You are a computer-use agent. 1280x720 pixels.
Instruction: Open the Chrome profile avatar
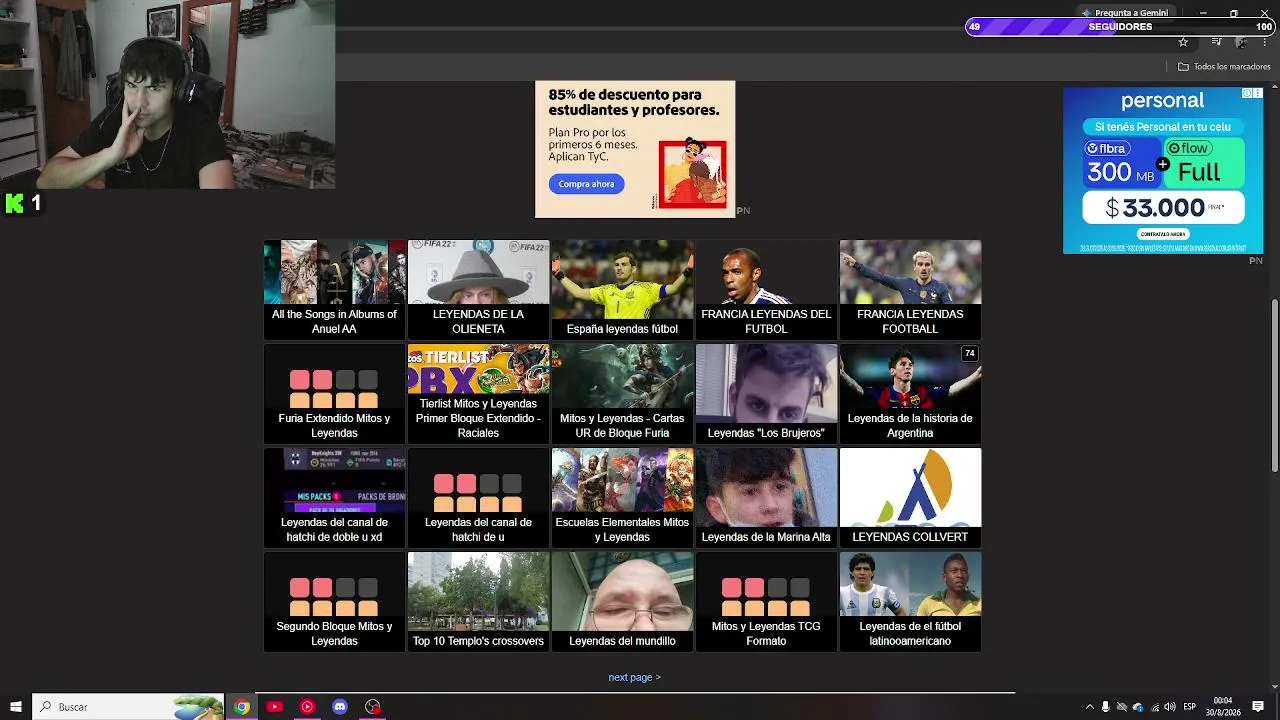[x=1241, y=42]
